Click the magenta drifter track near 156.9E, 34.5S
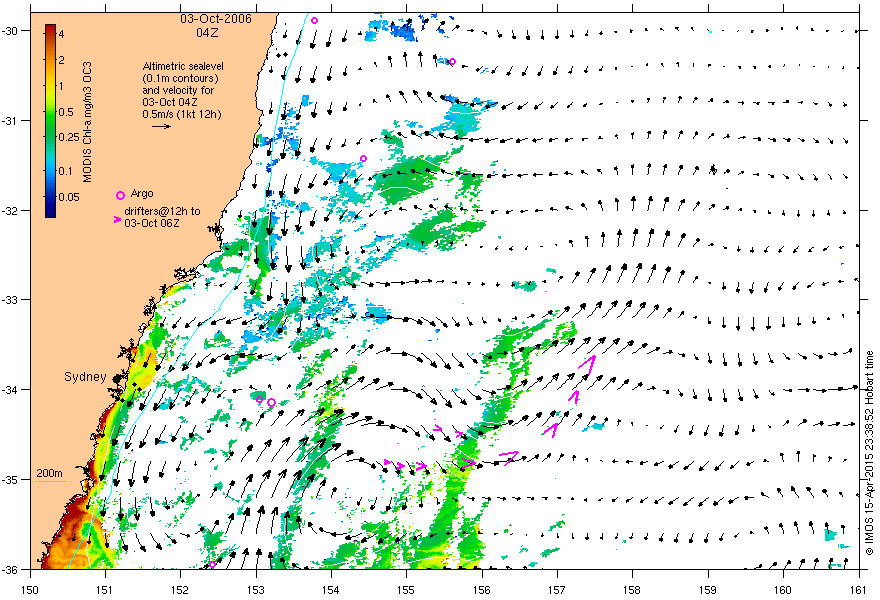The height and width of the screenshot is (600, 880). [552, 430]
